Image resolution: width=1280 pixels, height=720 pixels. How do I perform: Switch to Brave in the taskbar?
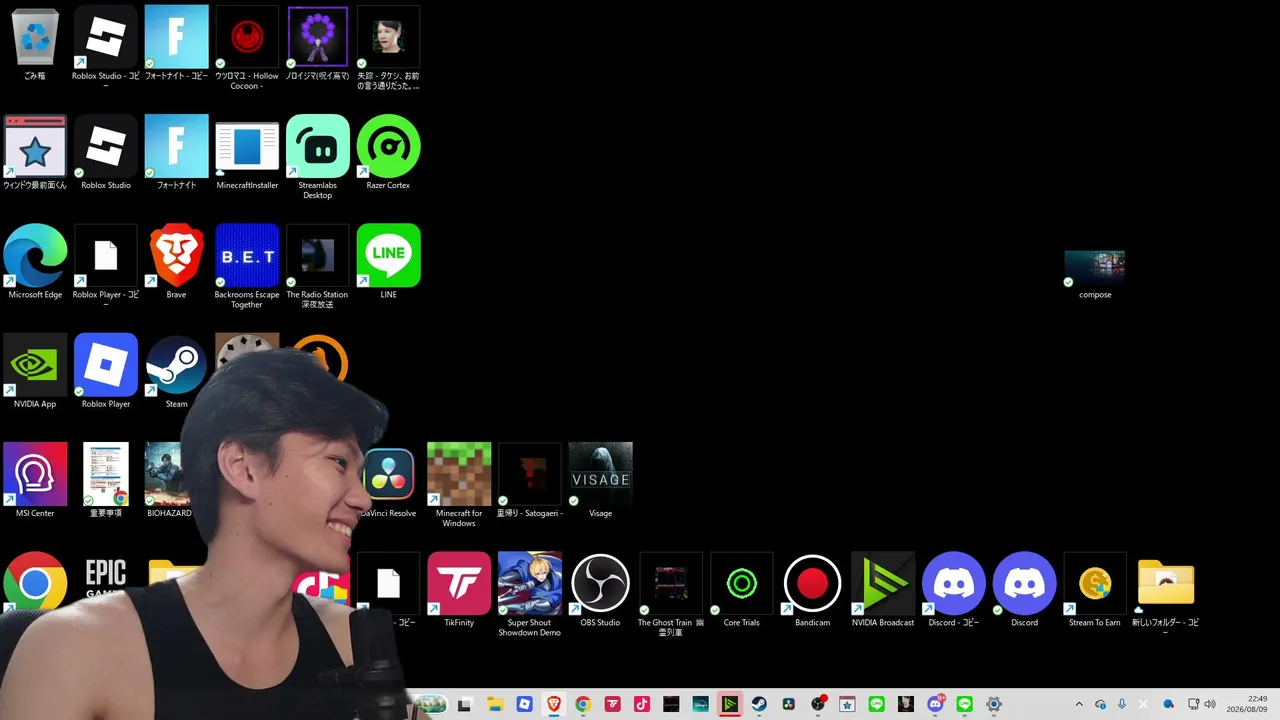[554, 704]
